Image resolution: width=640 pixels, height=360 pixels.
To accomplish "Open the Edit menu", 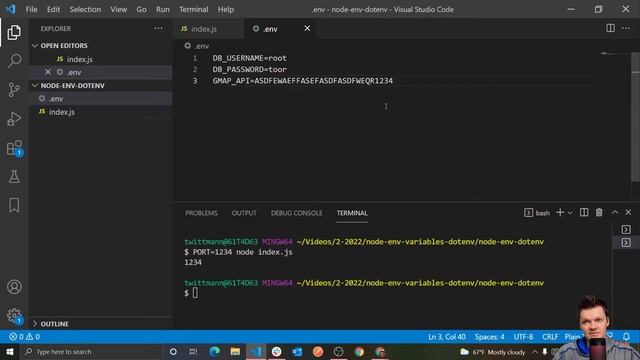I will [x=53, y=9].
